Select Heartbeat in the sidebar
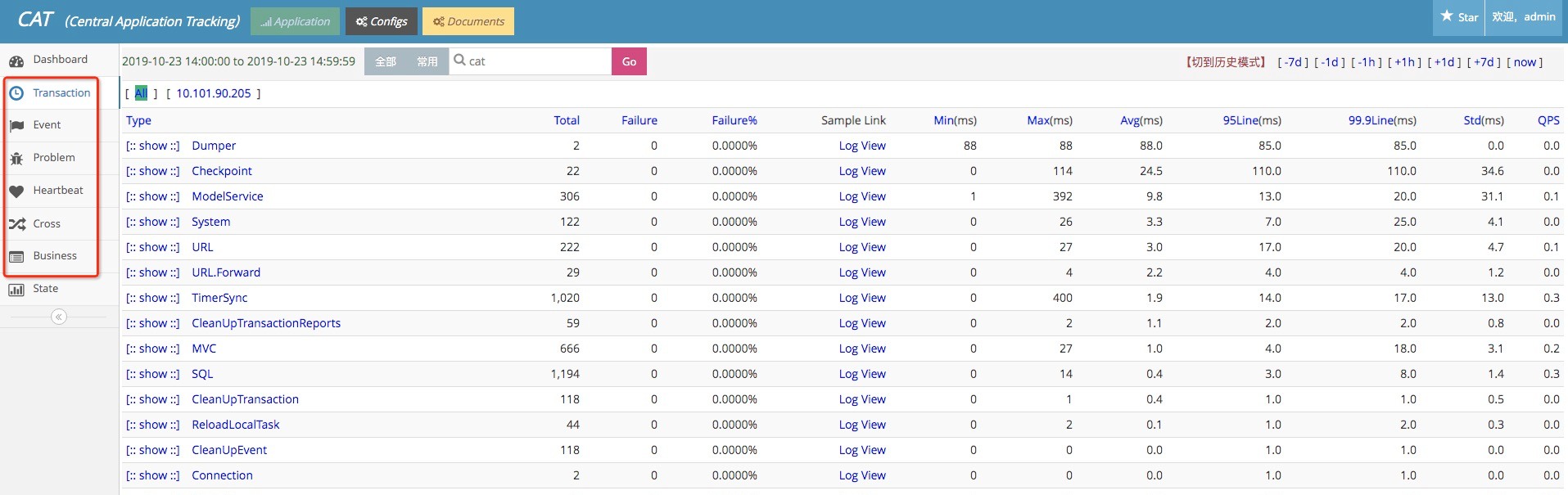1568x495 pixels. 58,191
